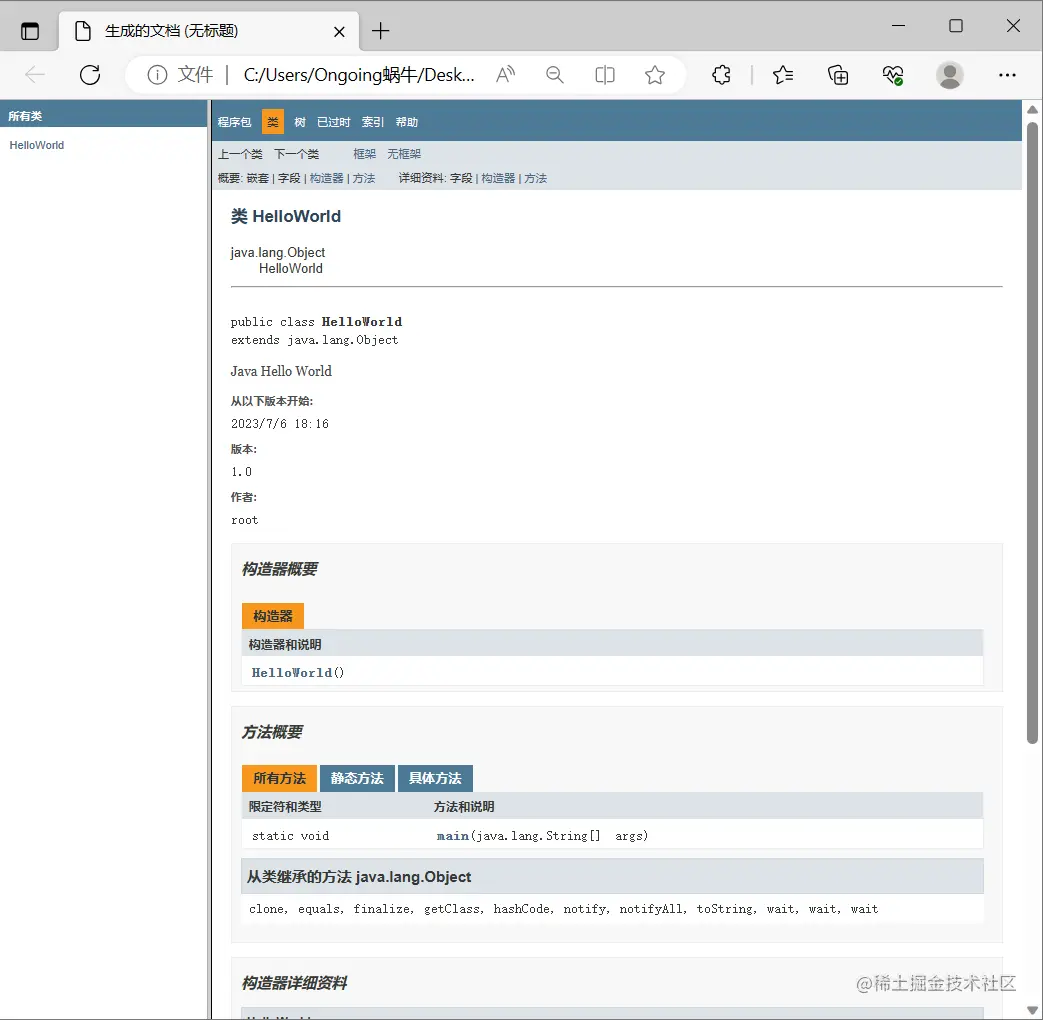
Task: Click the scrollbar down arrow
Action: pyautogui.click(x=1032, y=1009)
